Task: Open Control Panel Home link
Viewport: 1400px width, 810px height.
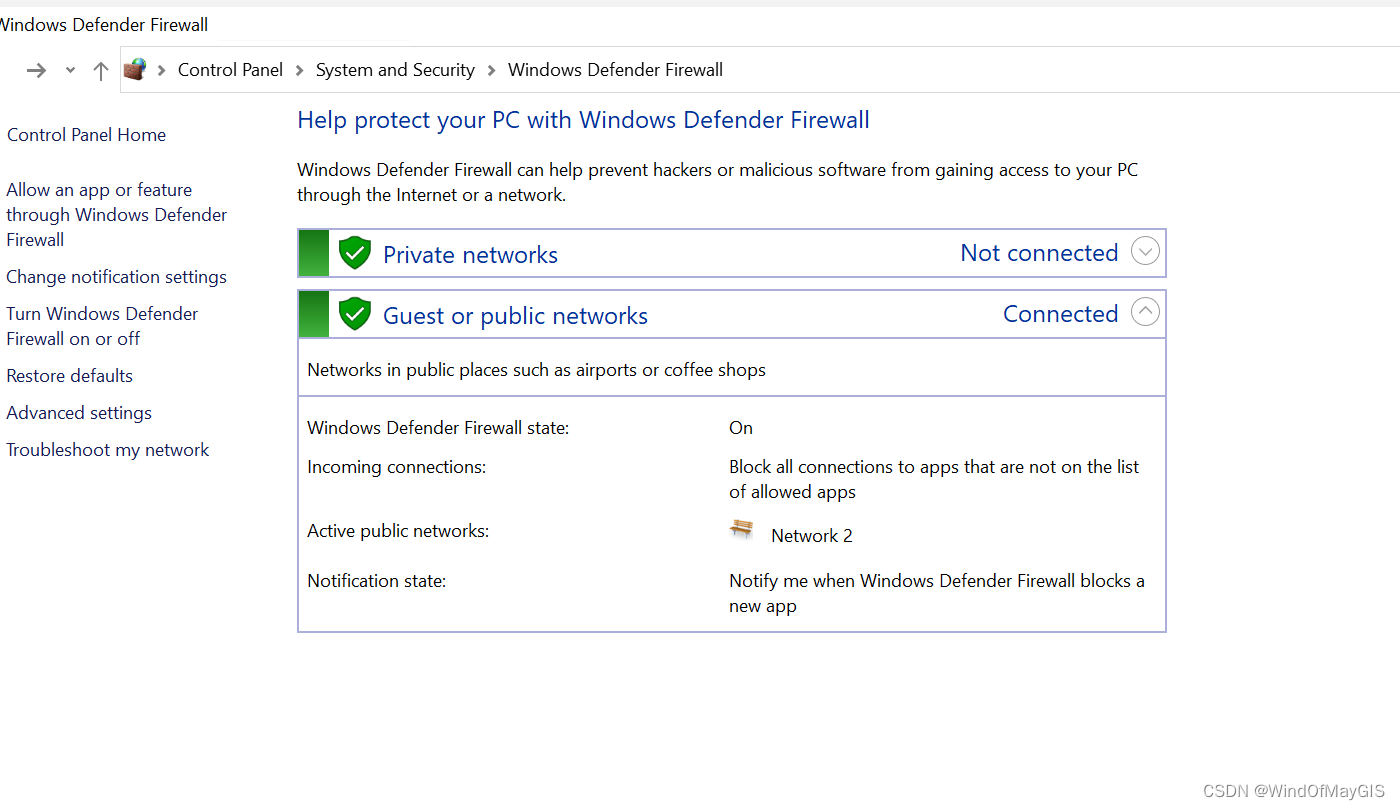Action: [x=86, y=135]
